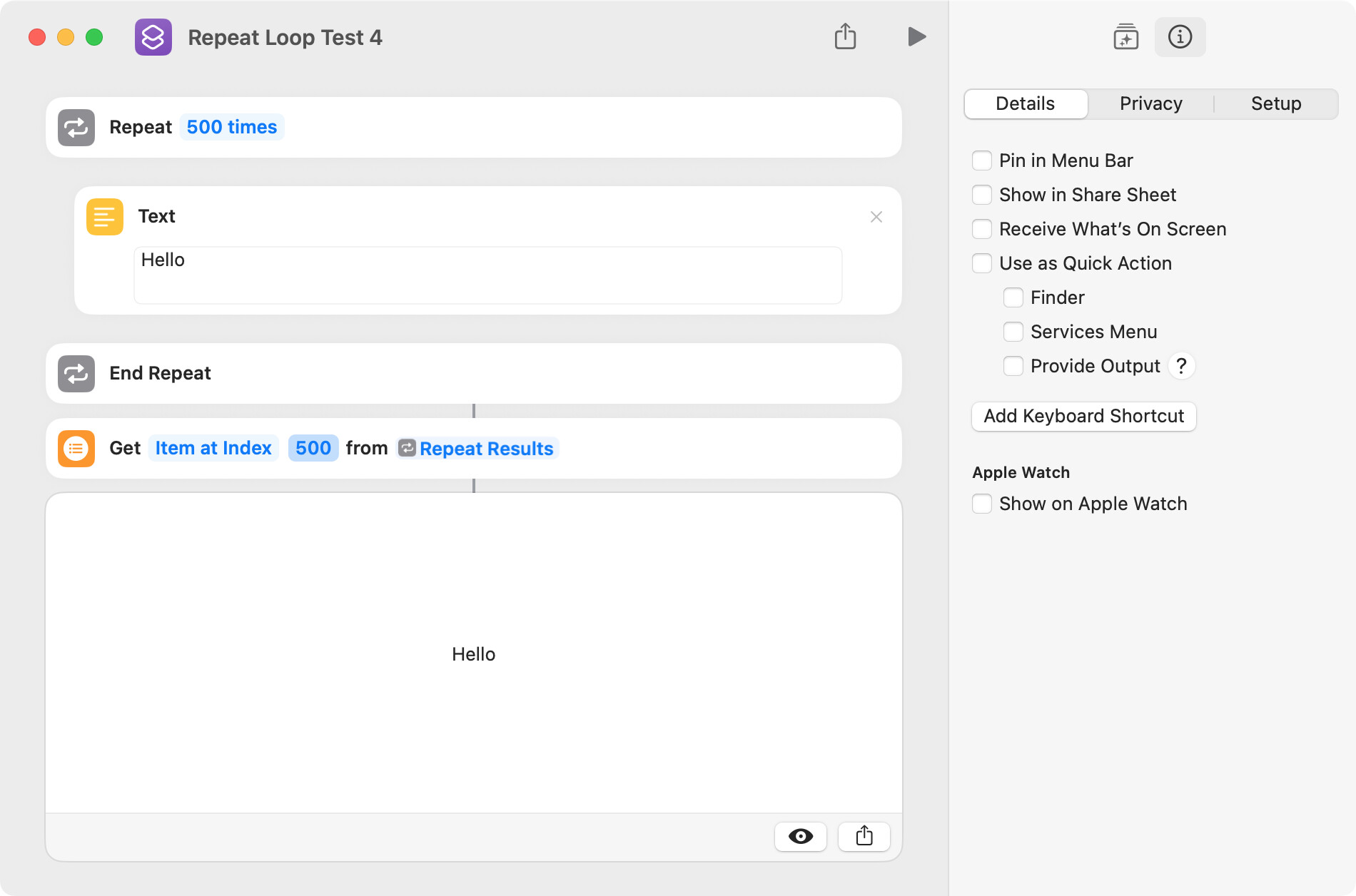This screenshot has width=1356, height=896.
Task: Close the window with the red button
Action: (37, 37)
